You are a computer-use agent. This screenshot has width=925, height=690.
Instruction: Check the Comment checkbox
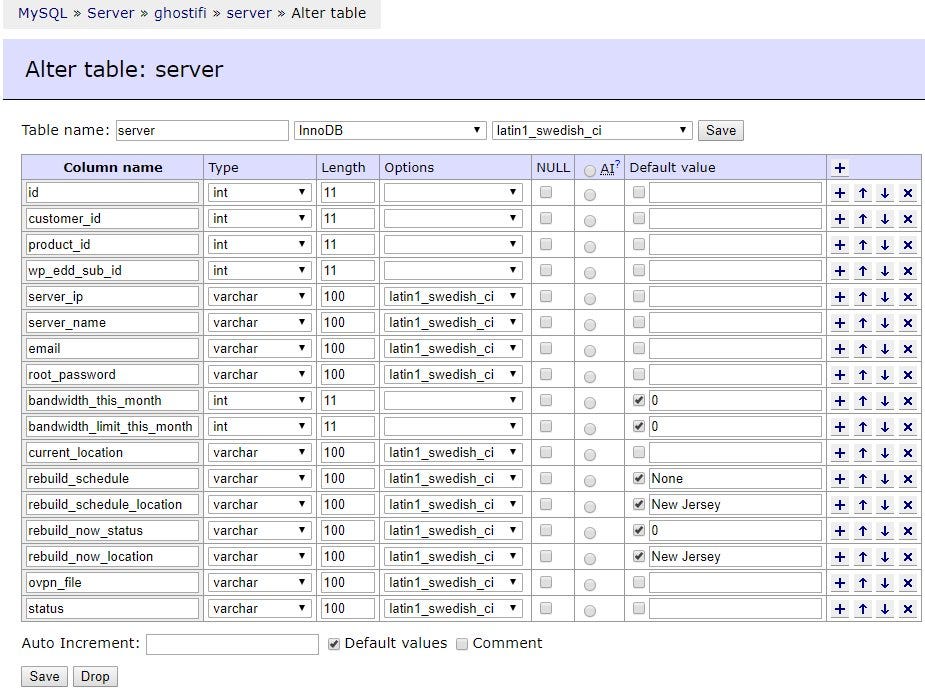(462, 644)
